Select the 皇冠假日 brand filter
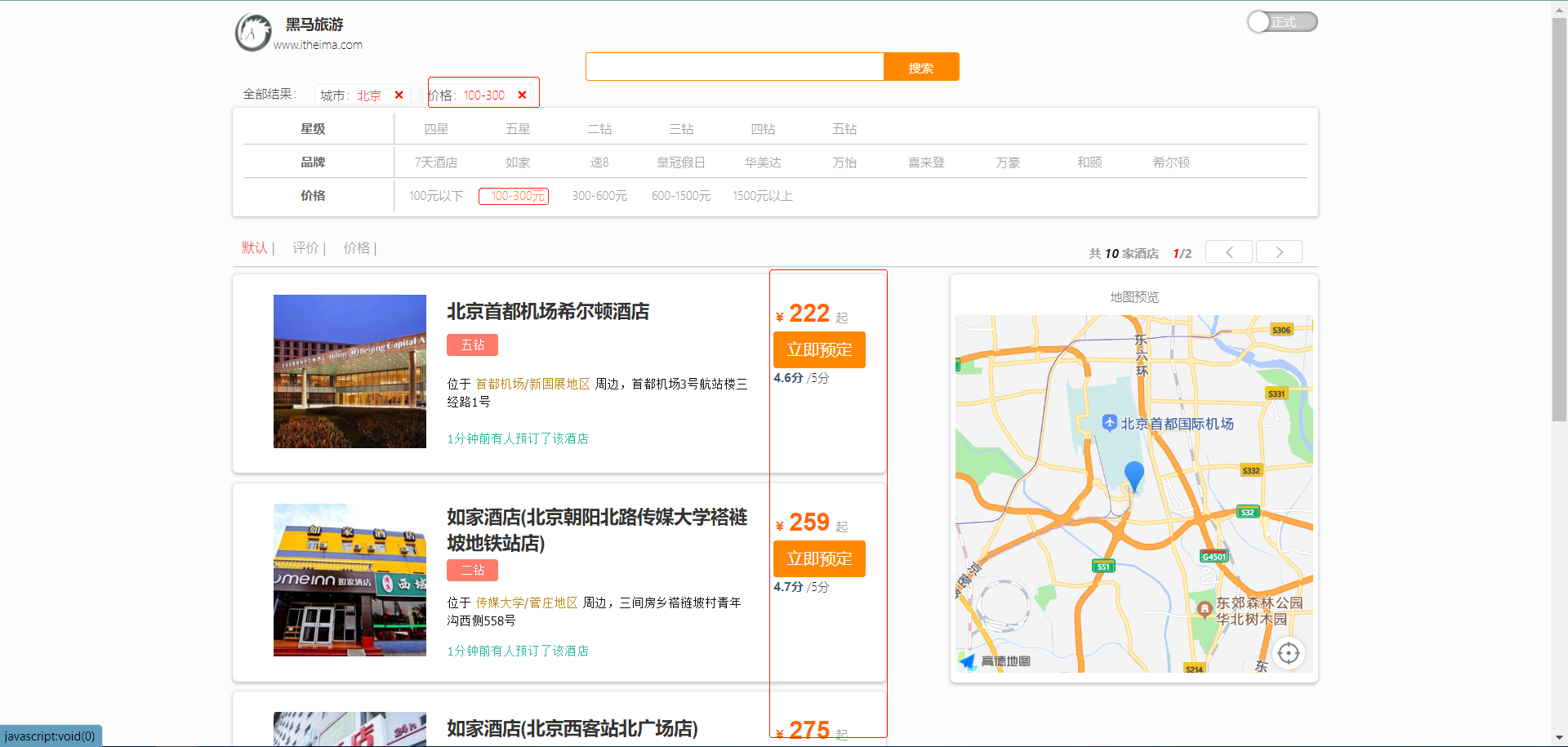 coord(681,162)
